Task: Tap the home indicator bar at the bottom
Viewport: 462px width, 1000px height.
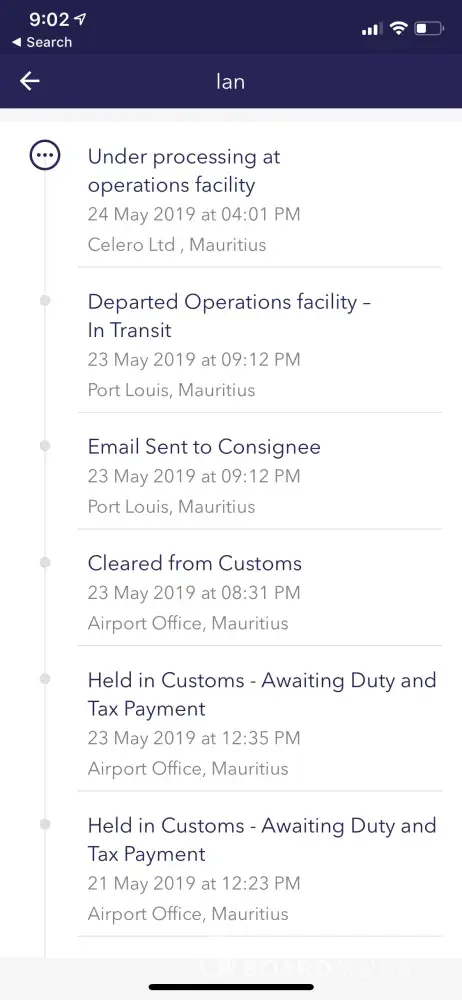Action: (x=231, y=987)
